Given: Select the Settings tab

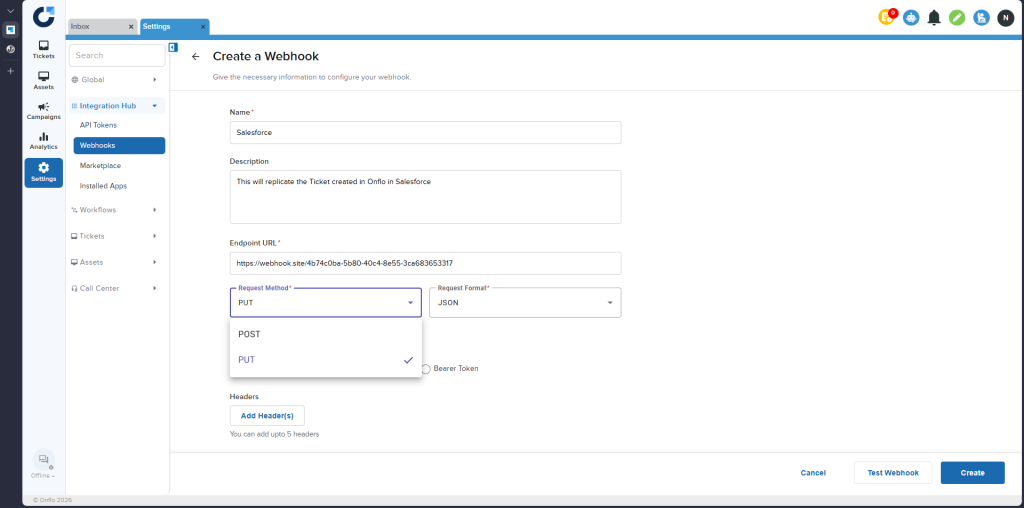Looking at the screenshot, I should point(174,27).
